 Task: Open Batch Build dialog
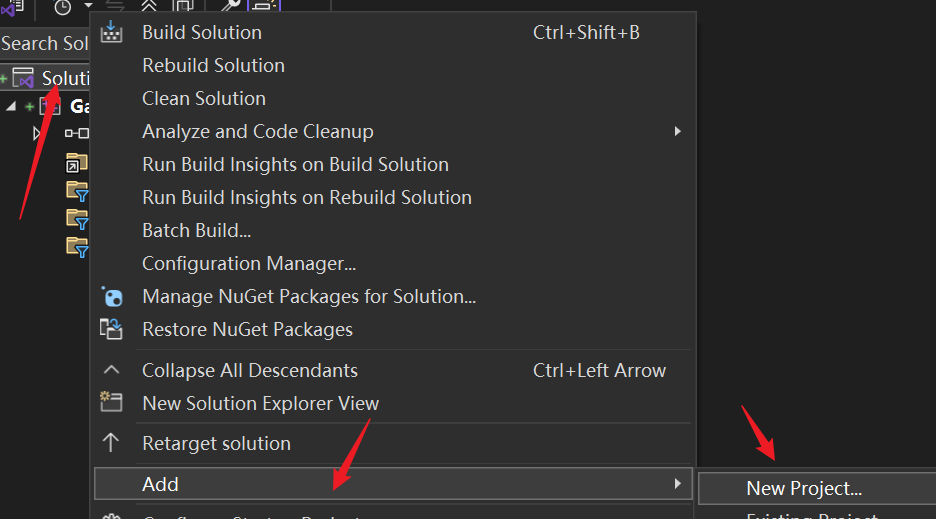click(196, 230)
